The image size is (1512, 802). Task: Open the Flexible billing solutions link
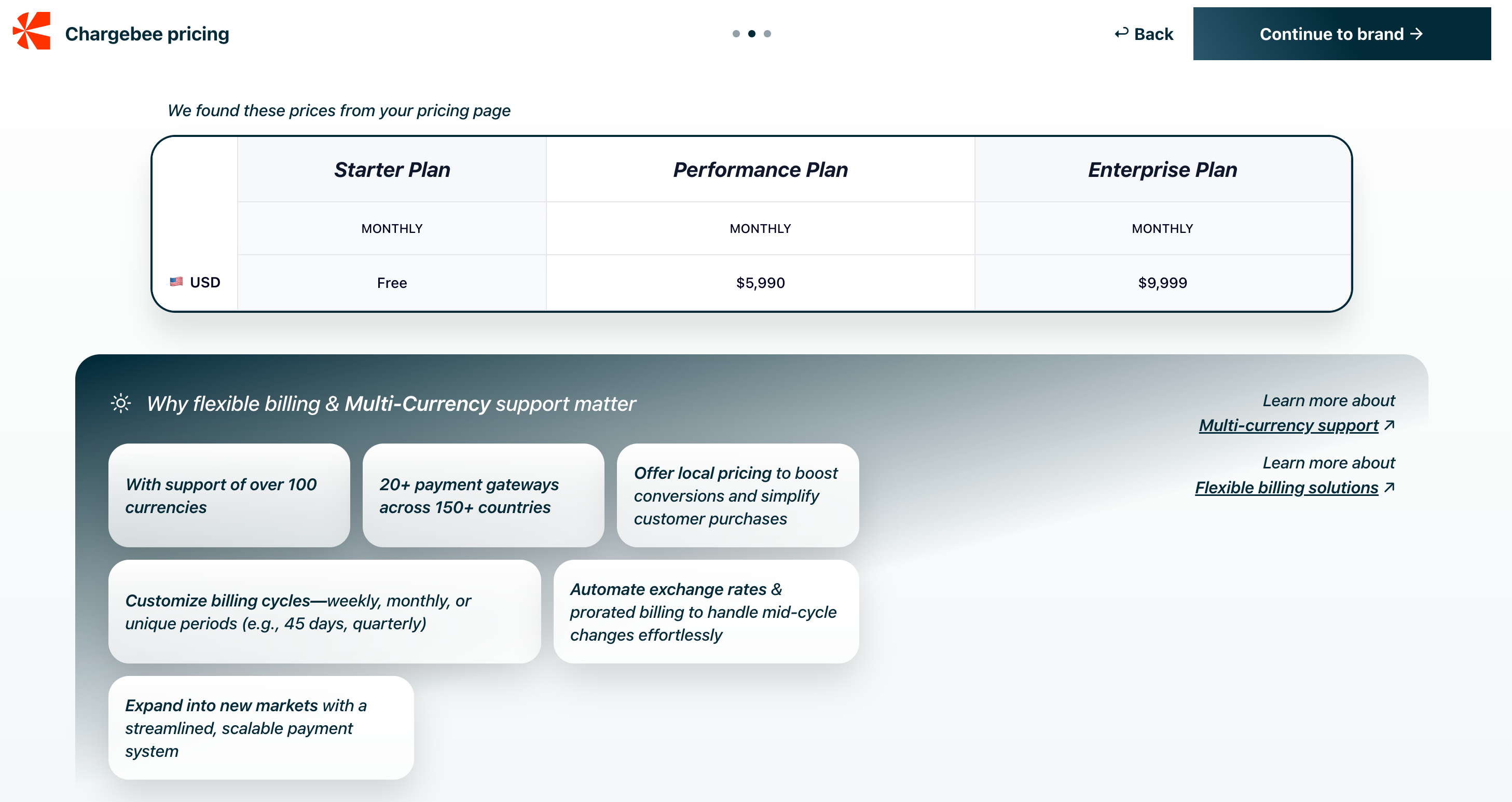pyautogui.click(x=1287, y=488)
